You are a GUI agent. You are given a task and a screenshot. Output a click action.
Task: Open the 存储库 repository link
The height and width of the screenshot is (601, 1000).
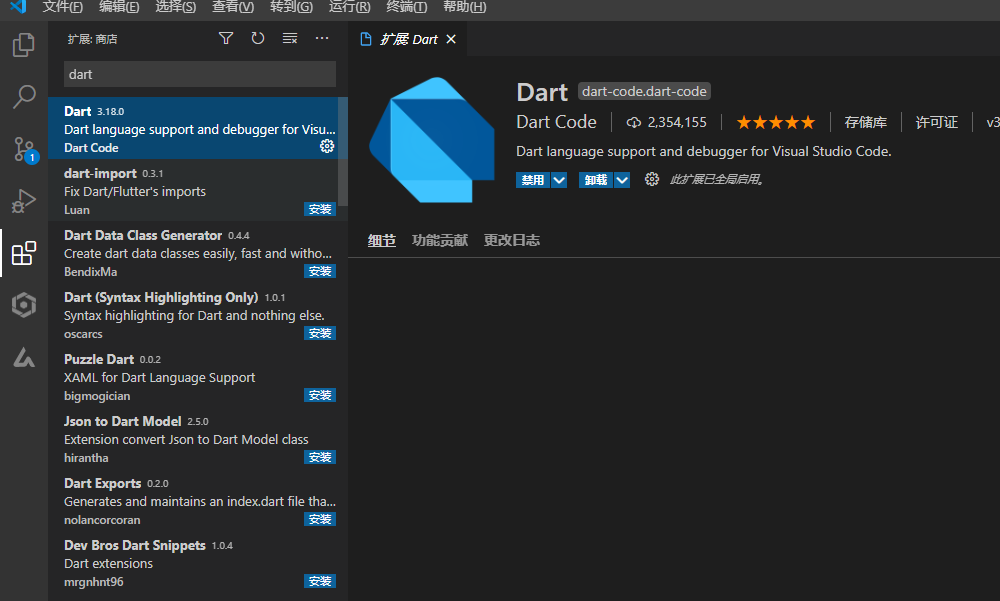click(x=865, y=122)
